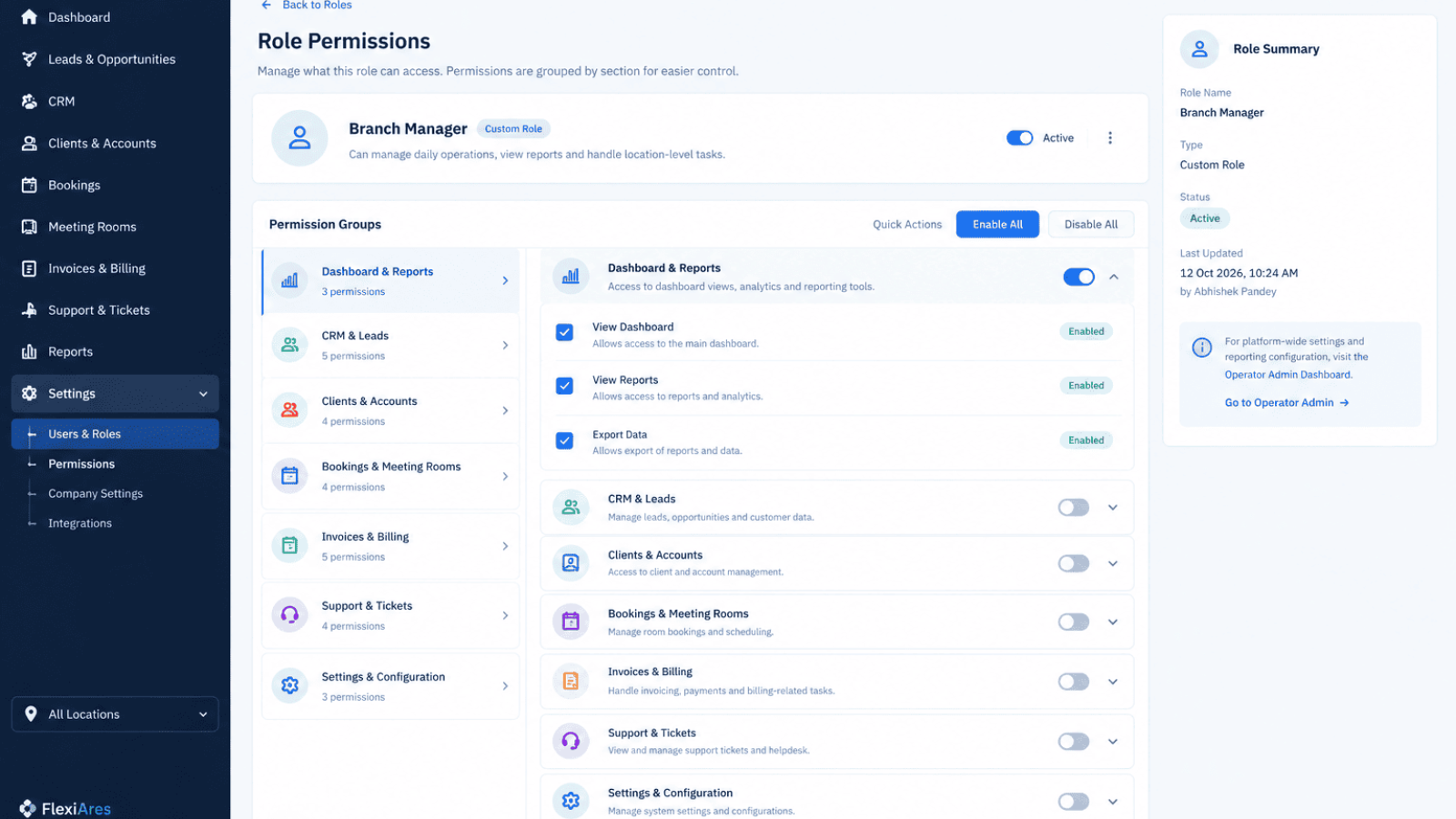Open Users & Roles submenu item
This screenshot has height=819, width=1456.
[115, 434]
